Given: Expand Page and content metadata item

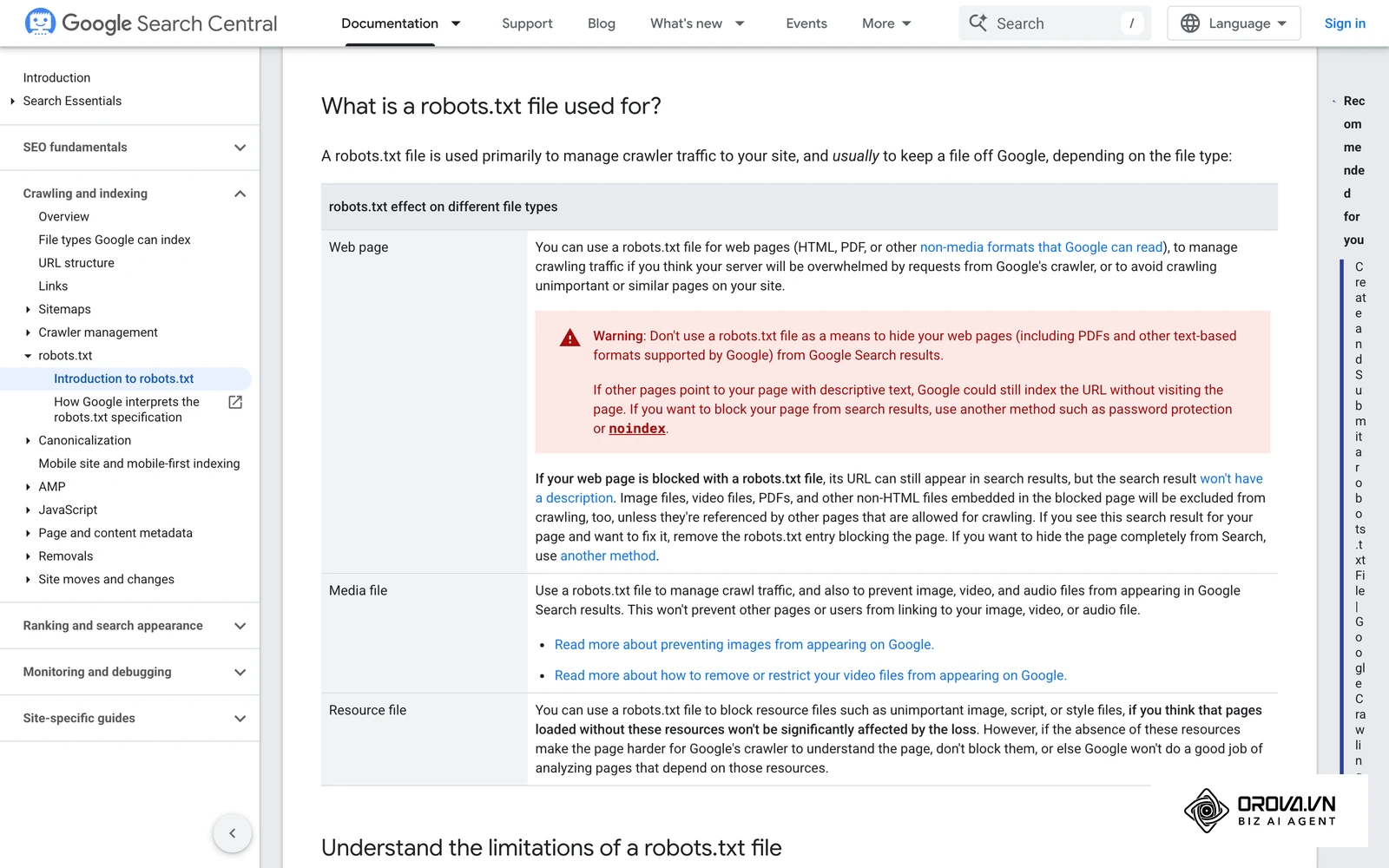Looking at the screenshot, I should pyautogui.click(x=28, y=533).
